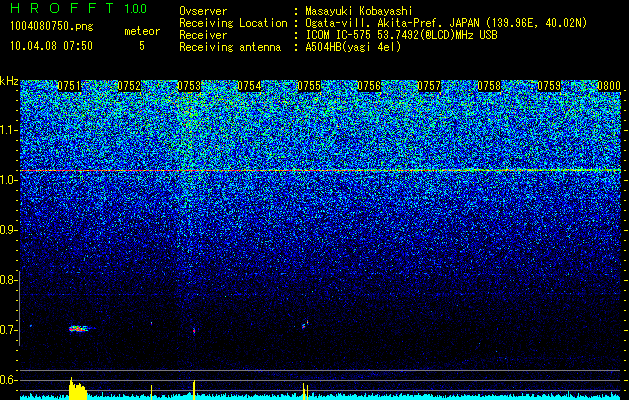629x400 pixels.
Task: Click the 0.7 frequency axis label
Action: [x=8, y=330]
